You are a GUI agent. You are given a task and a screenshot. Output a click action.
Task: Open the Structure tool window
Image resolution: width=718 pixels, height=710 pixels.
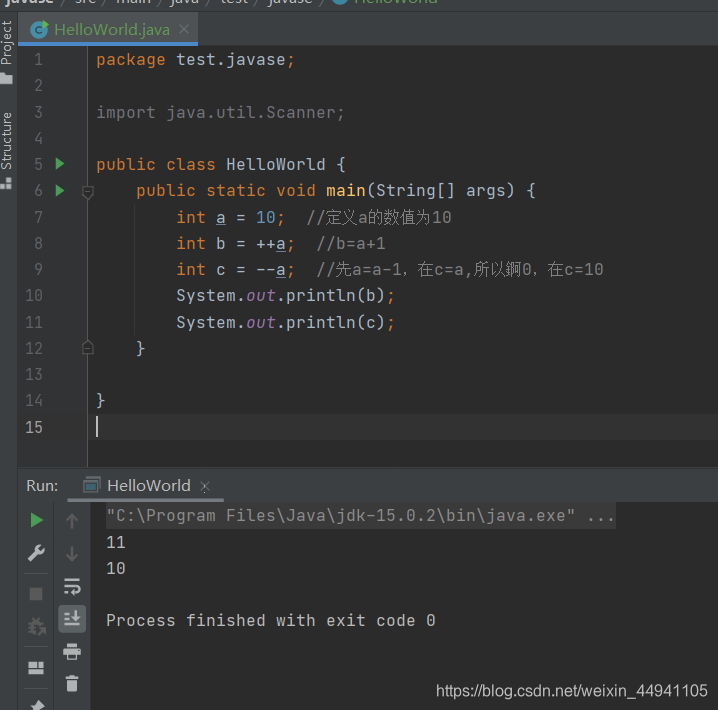6,150
